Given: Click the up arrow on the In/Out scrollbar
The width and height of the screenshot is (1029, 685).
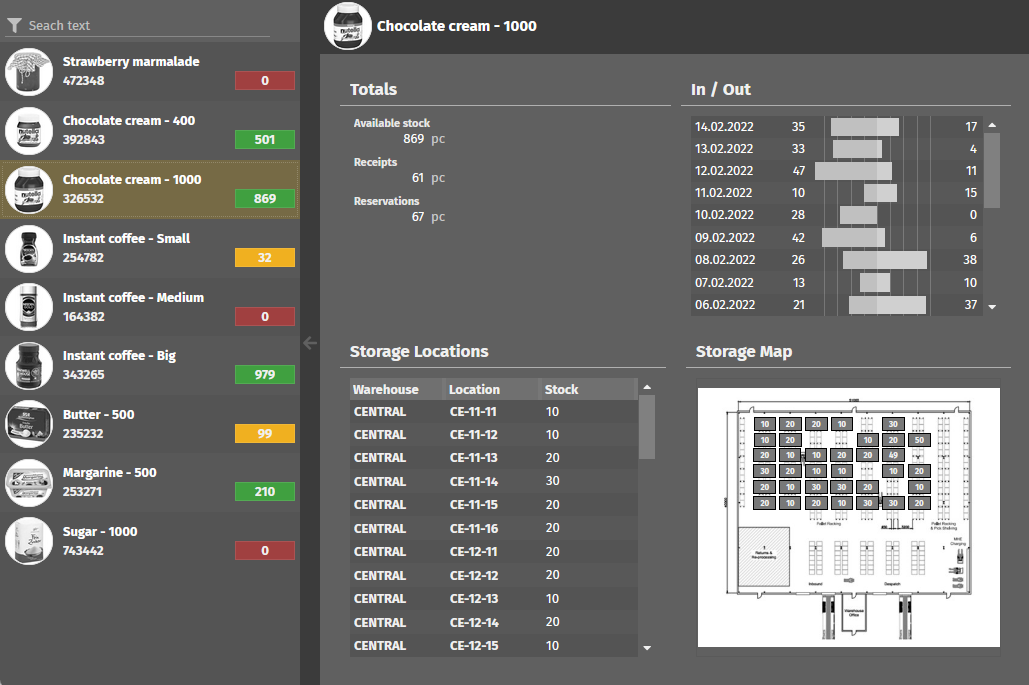Looking at the screenshot, I should pos(991,124).
